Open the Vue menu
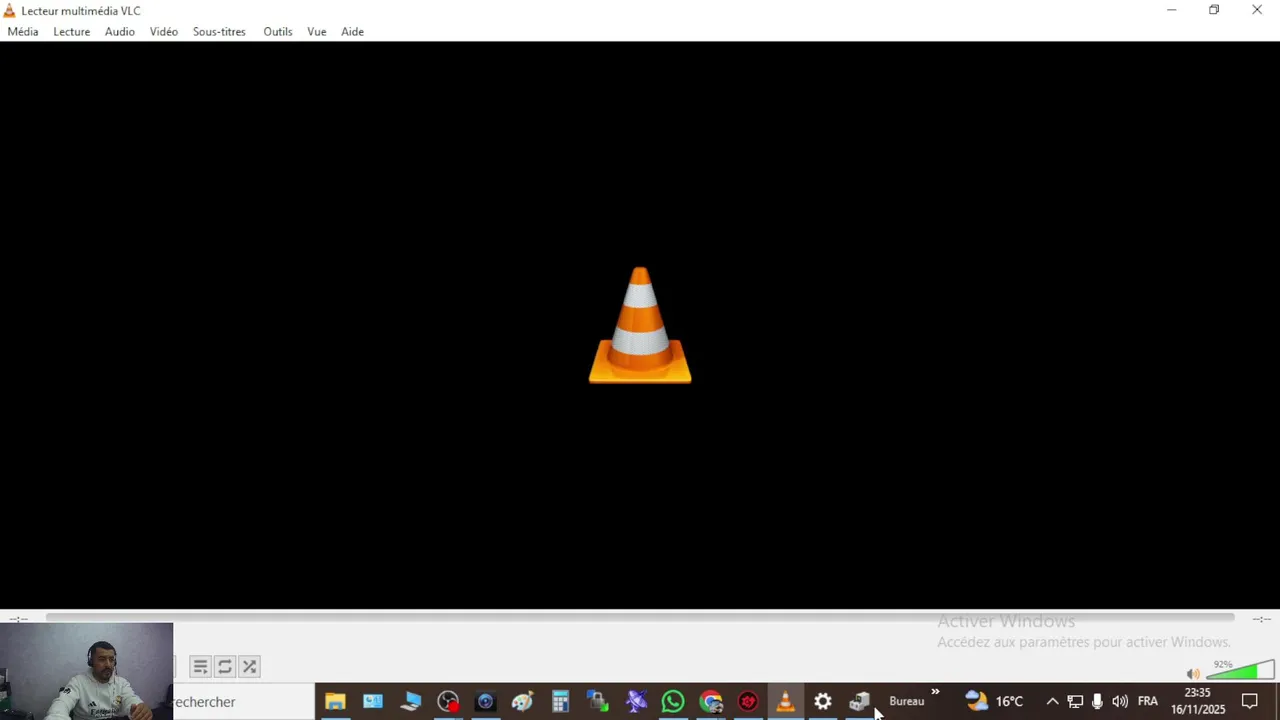 (317, 32)
